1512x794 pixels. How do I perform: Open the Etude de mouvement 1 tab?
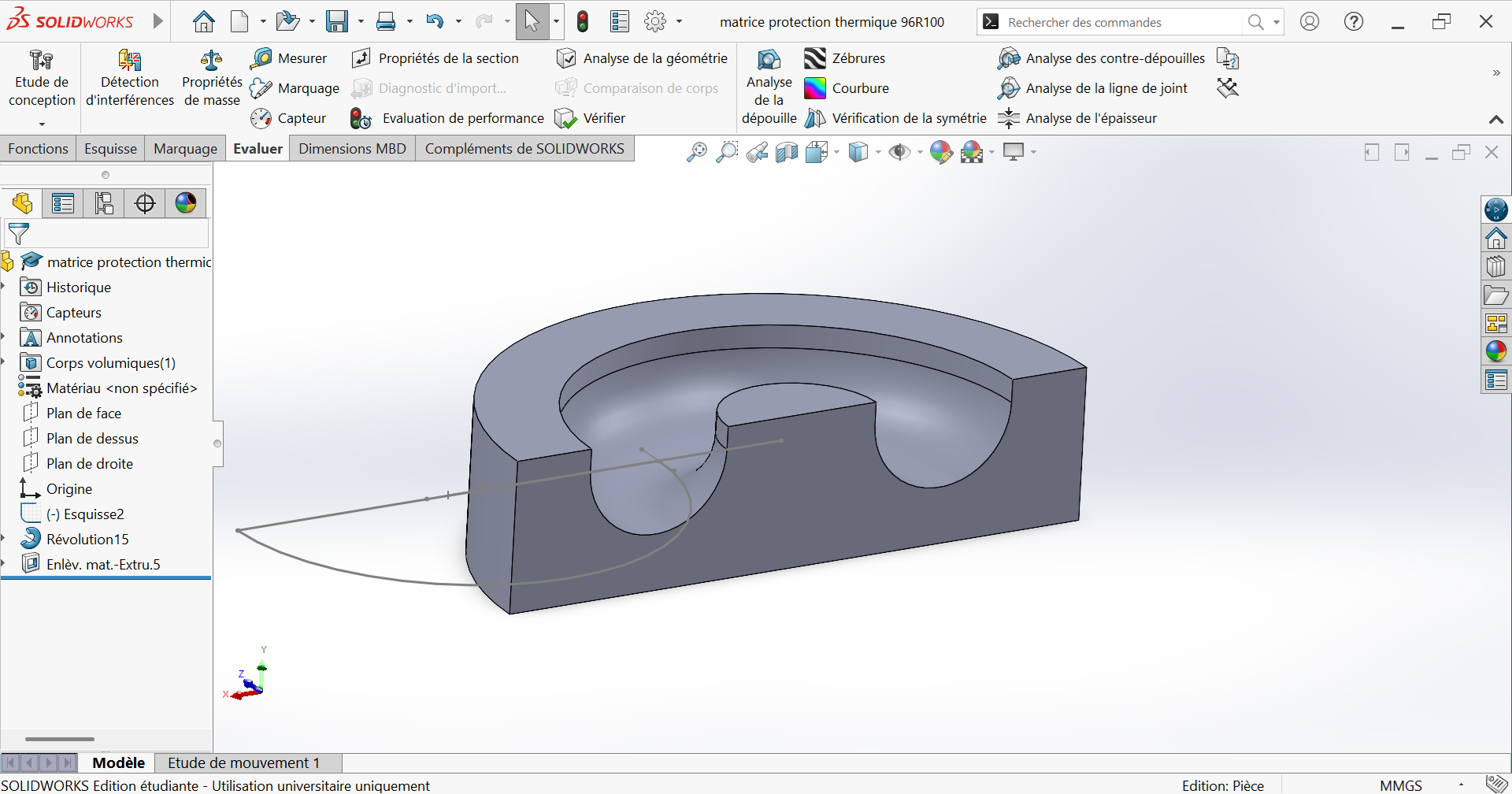point(243,762)
